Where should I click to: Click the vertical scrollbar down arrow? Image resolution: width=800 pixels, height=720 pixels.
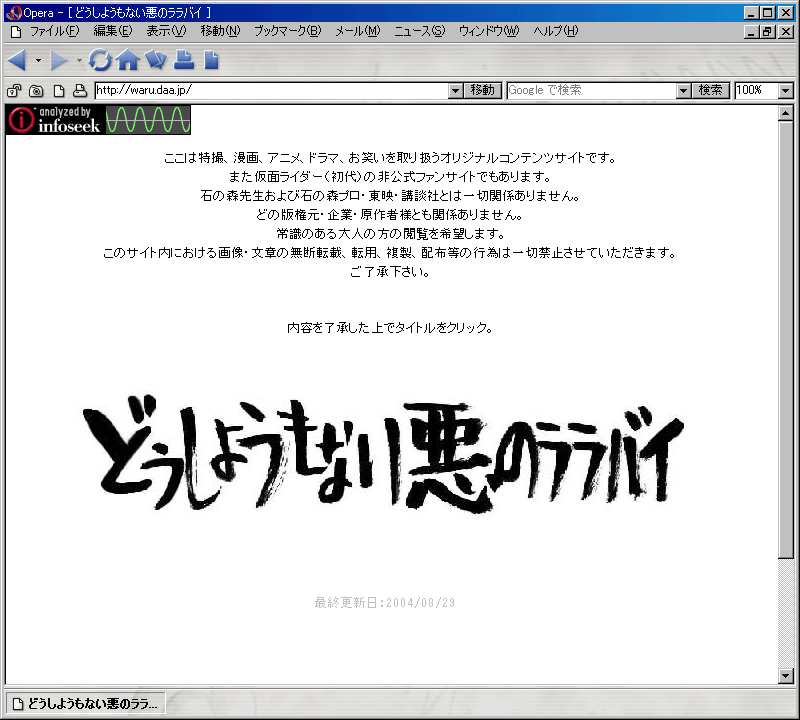point(786,676)
